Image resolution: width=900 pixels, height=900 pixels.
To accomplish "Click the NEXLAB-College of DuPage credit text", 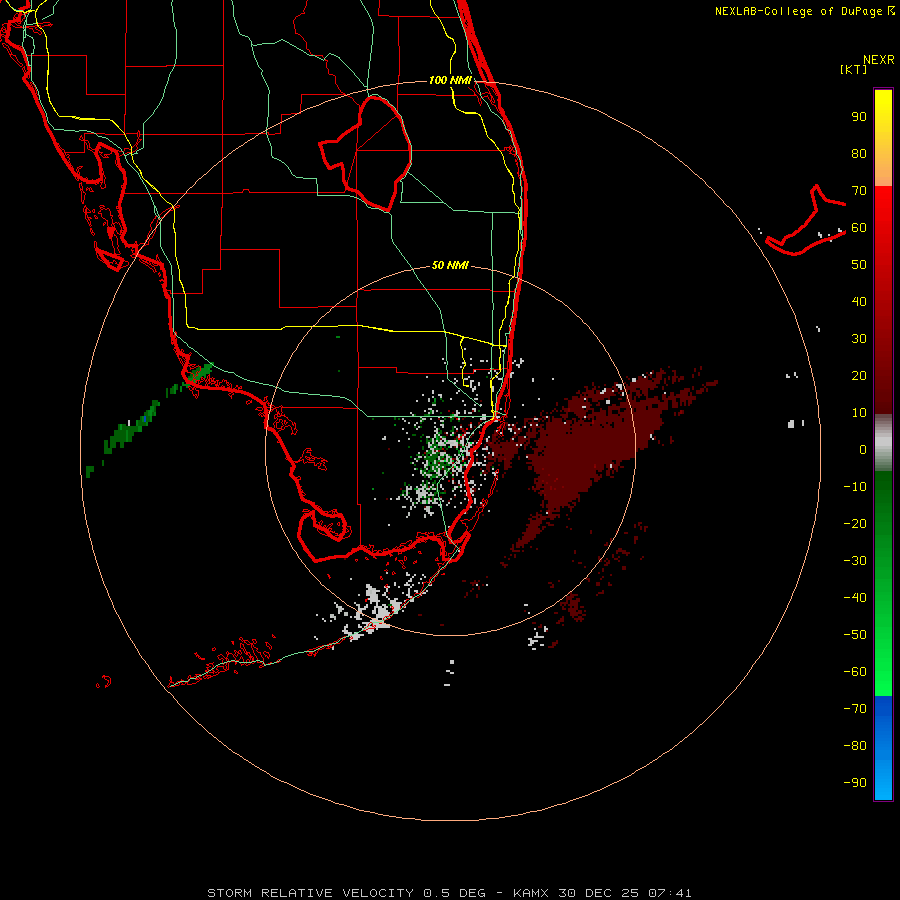I will tap(801, 11).
